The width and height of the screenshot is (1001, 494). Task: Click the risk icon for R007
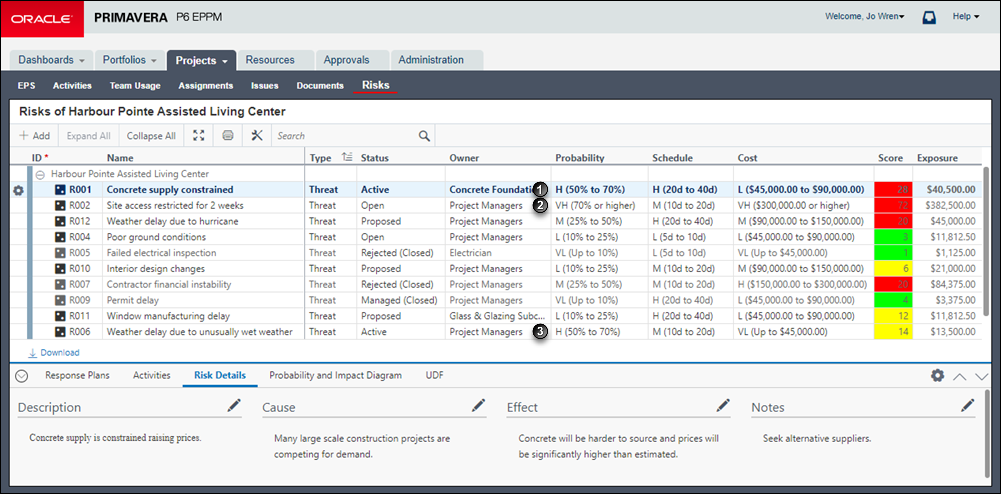60,285
